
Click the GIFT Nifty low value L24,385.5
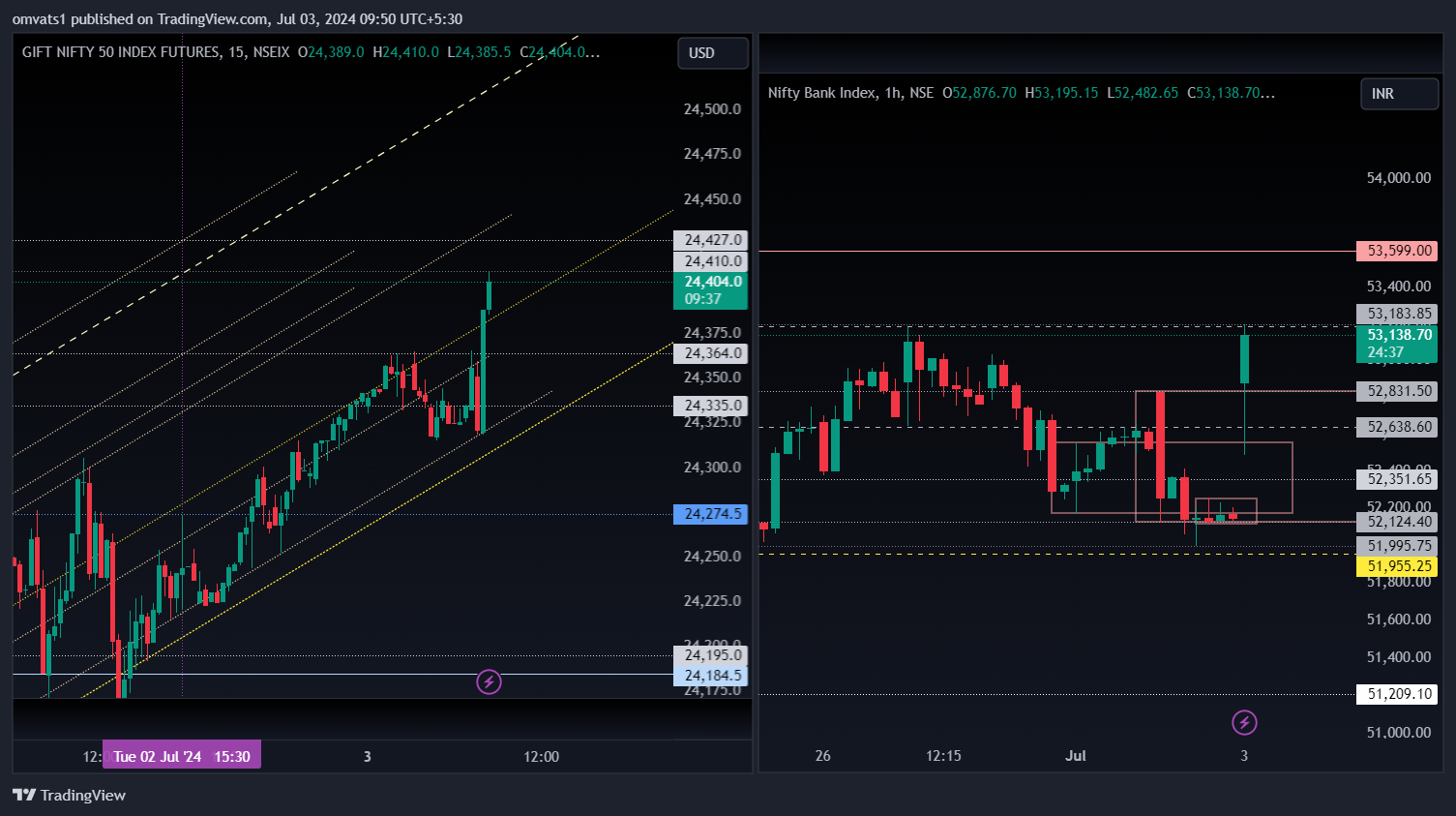[x=479, y=52]
